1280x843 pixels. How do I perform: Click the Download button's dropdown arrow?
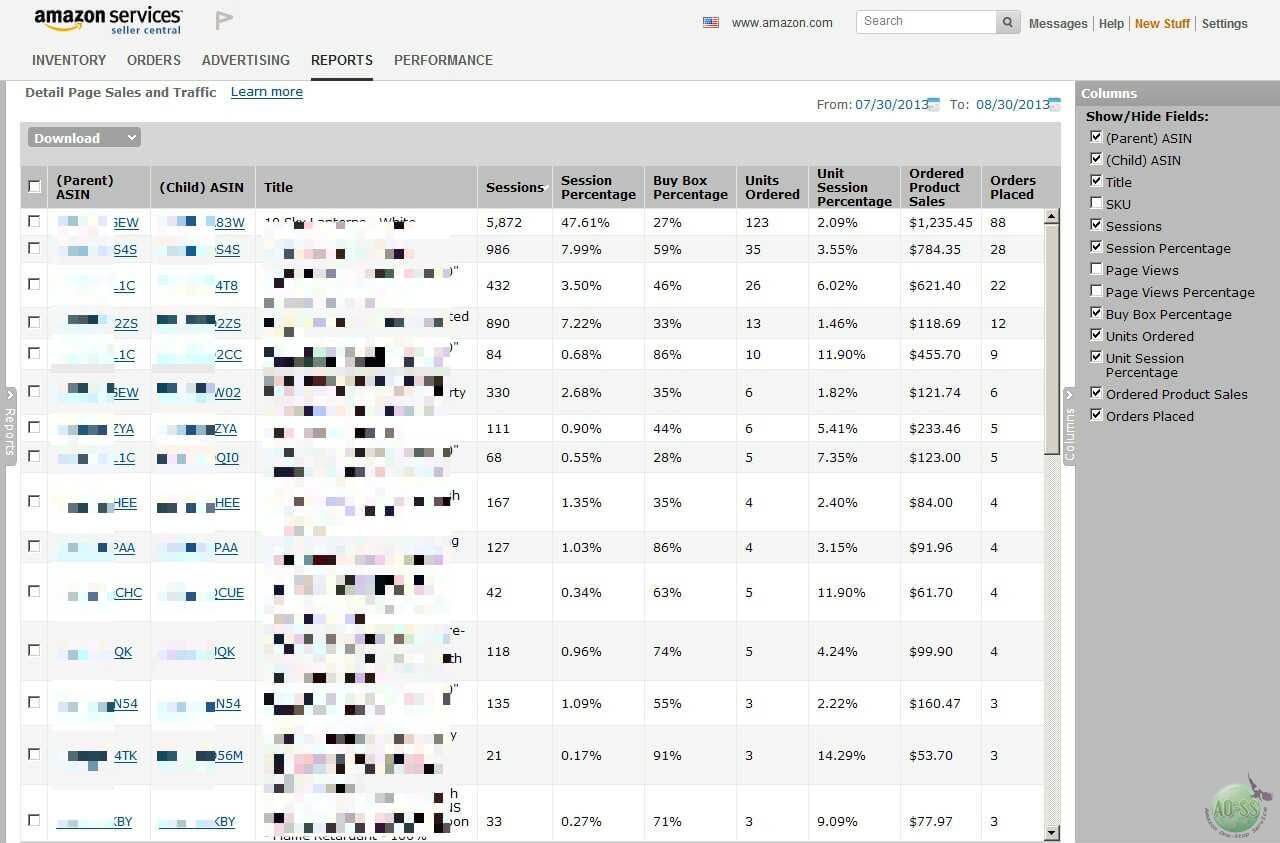coord(130,137)
